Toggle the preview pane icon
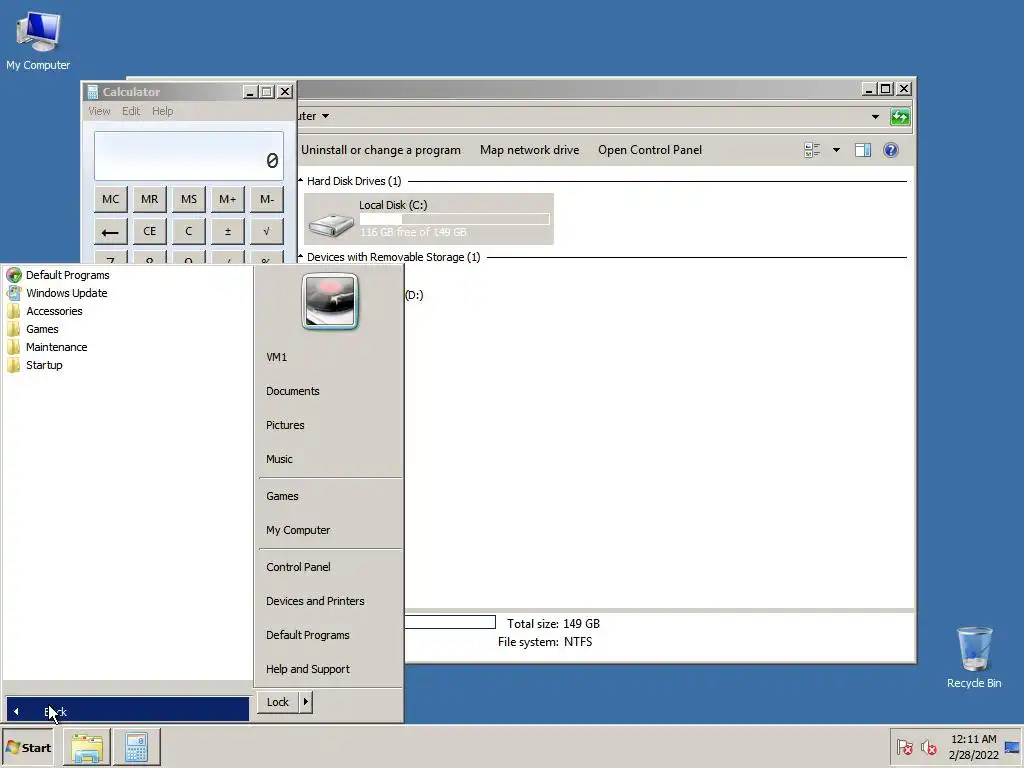Screen dimensions: 1024x768 tap(863, 150)
